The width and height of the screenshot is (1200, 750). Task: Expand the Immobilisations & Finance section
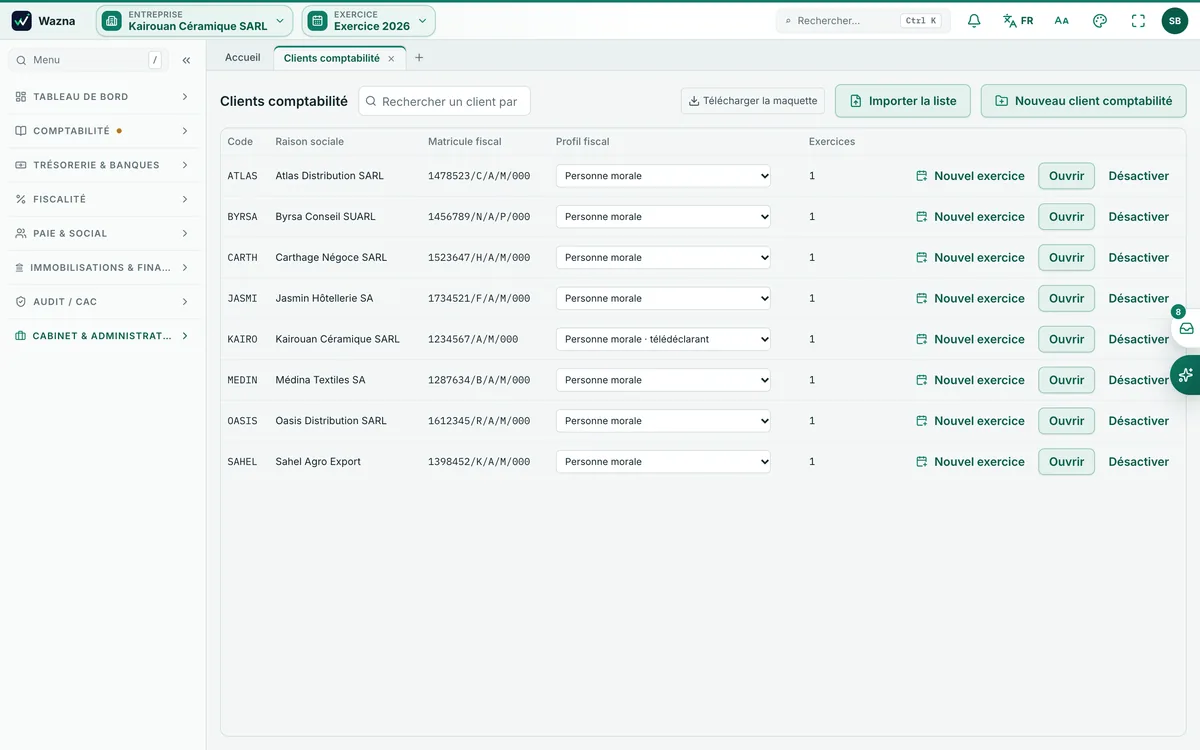click(103, 268)
